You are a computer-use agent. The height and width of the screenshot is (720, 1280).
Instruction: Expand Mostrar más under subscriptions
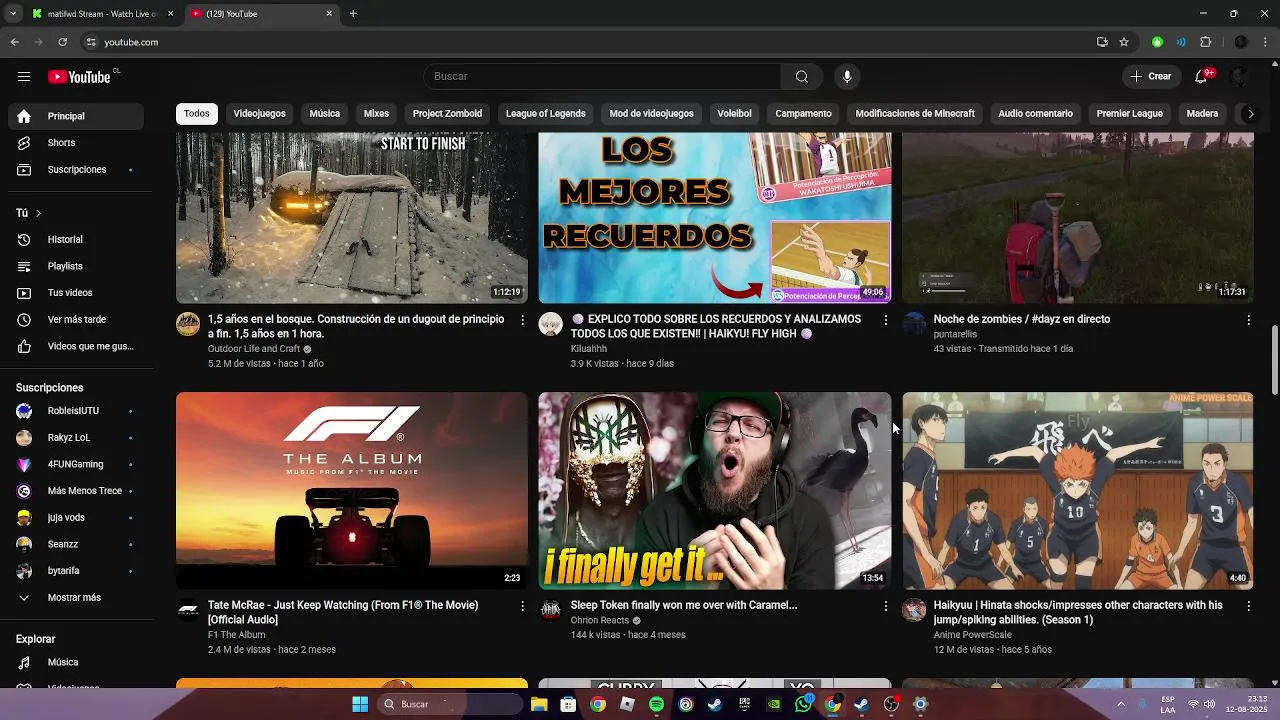(76, 598)
